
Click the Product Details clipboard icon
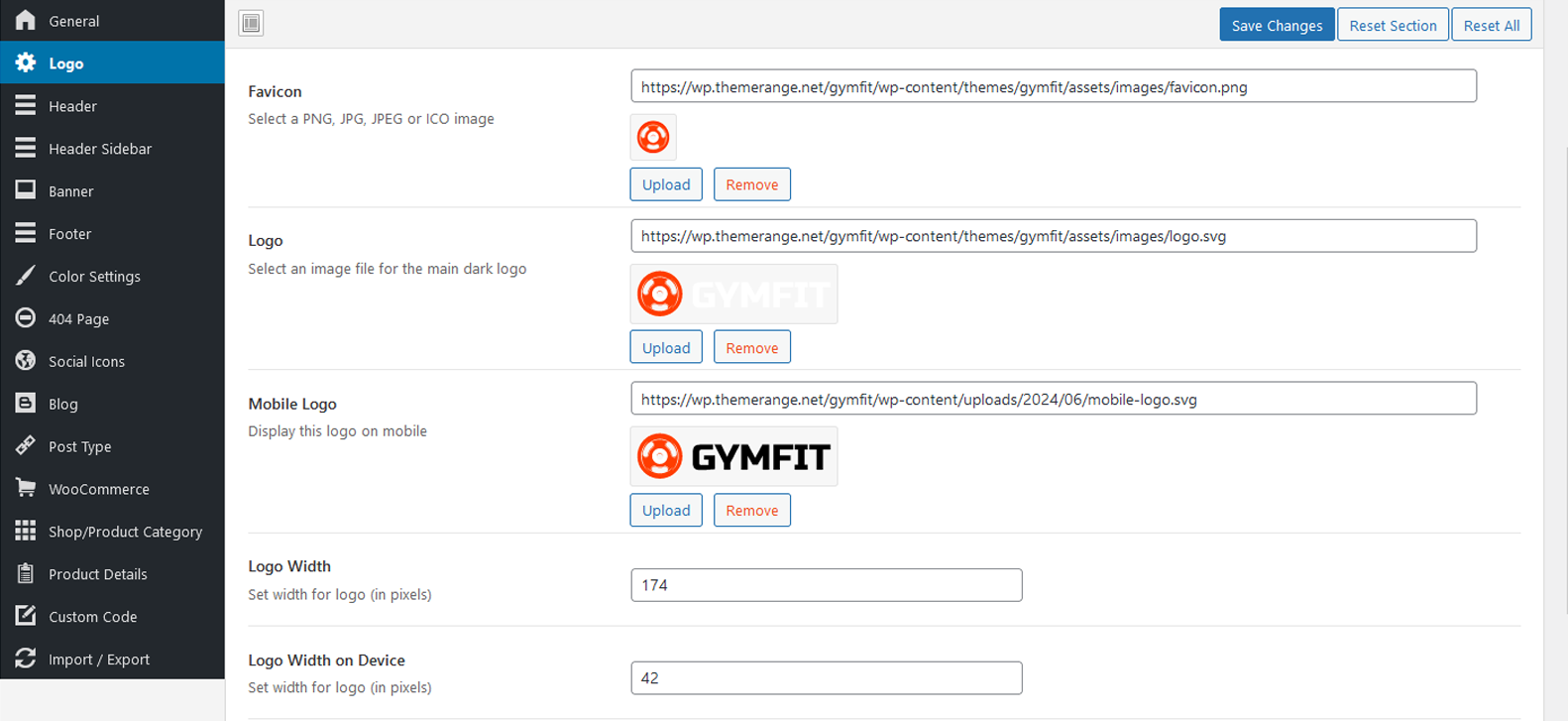(26, 573)
